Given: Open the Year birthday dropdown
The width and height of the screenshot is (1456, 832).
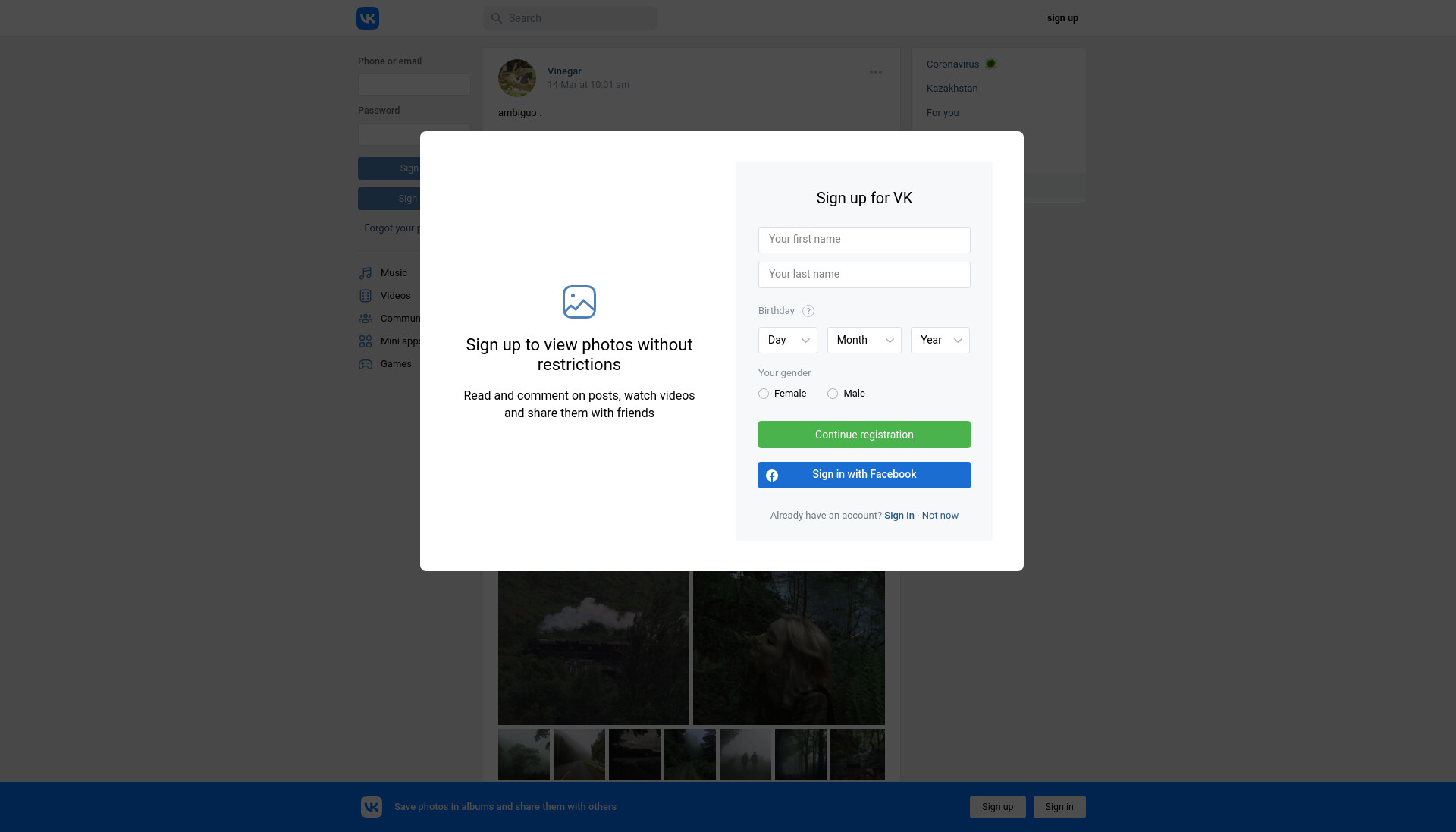Looking at the screenshot, I should tap(940, 340).
